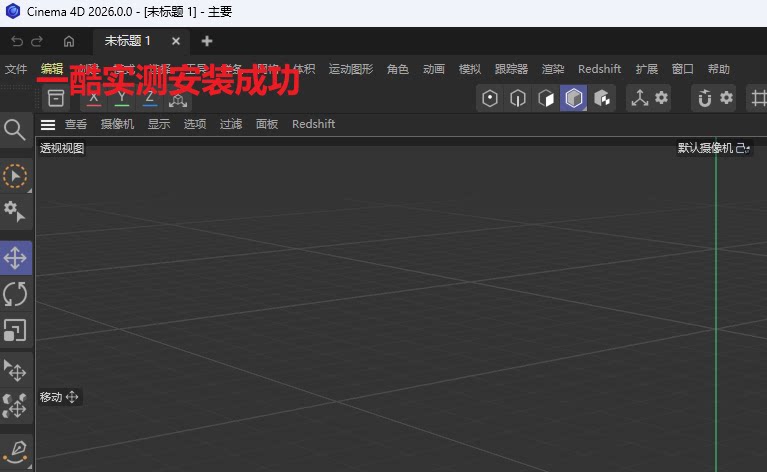This screenshot has width=767, height=472.
Task: Open the 编辑 menu
Action: click(x=52, y=69)
